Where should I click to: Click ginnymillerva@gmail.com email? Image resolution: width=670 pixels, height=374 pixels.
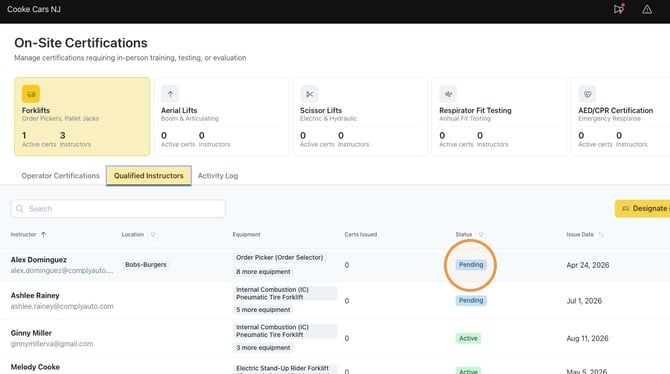click(x=52, y=344)
